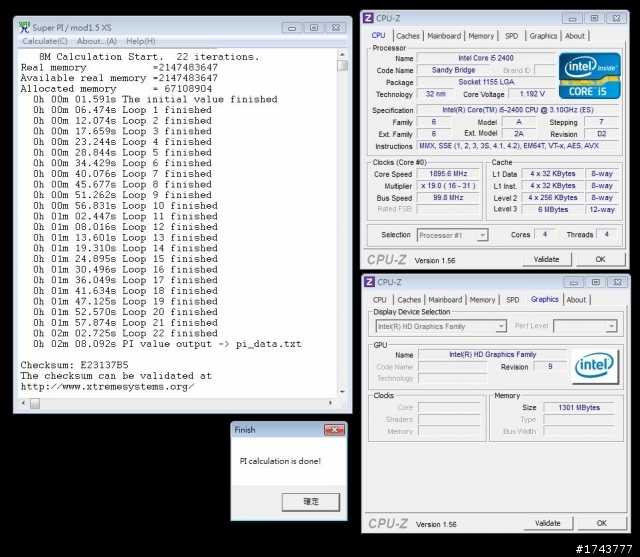Screen dimensions: 640x557
Task: Click Core Speed value 1895.6 MHz
Action: click(448, 174)
